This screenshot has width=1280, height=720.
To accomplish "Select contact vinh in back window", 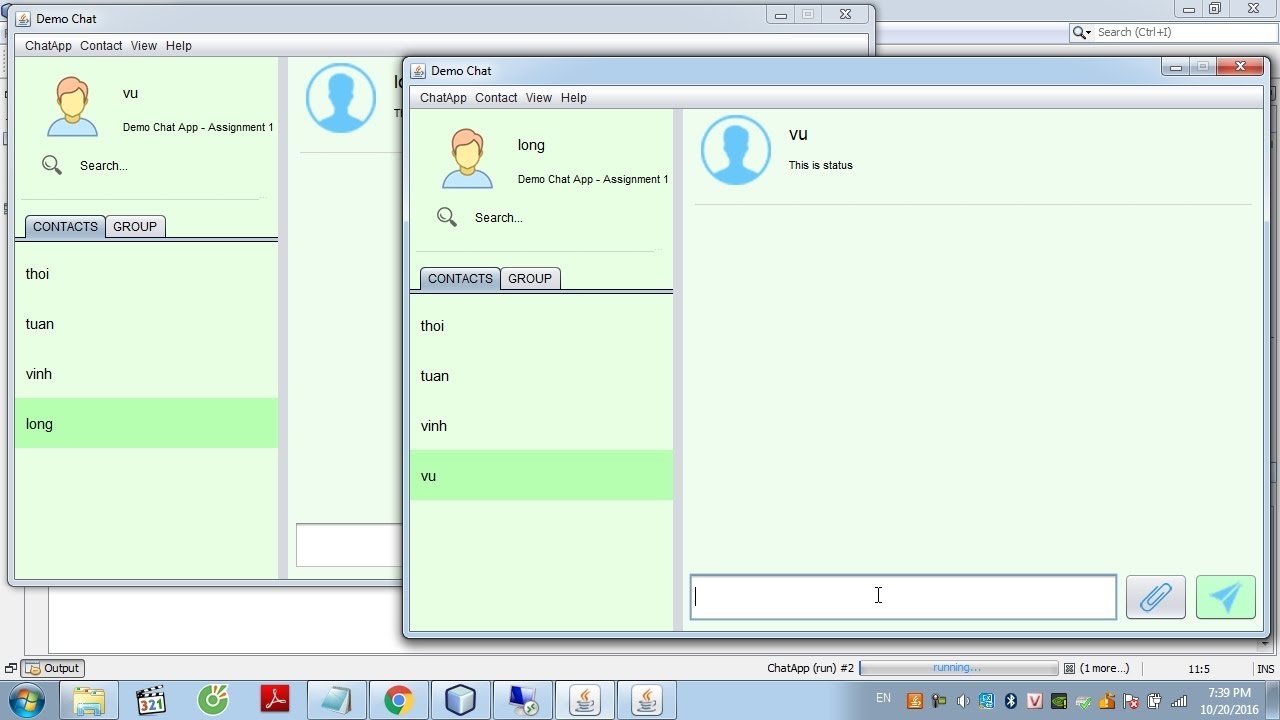I will pos(146,374).
